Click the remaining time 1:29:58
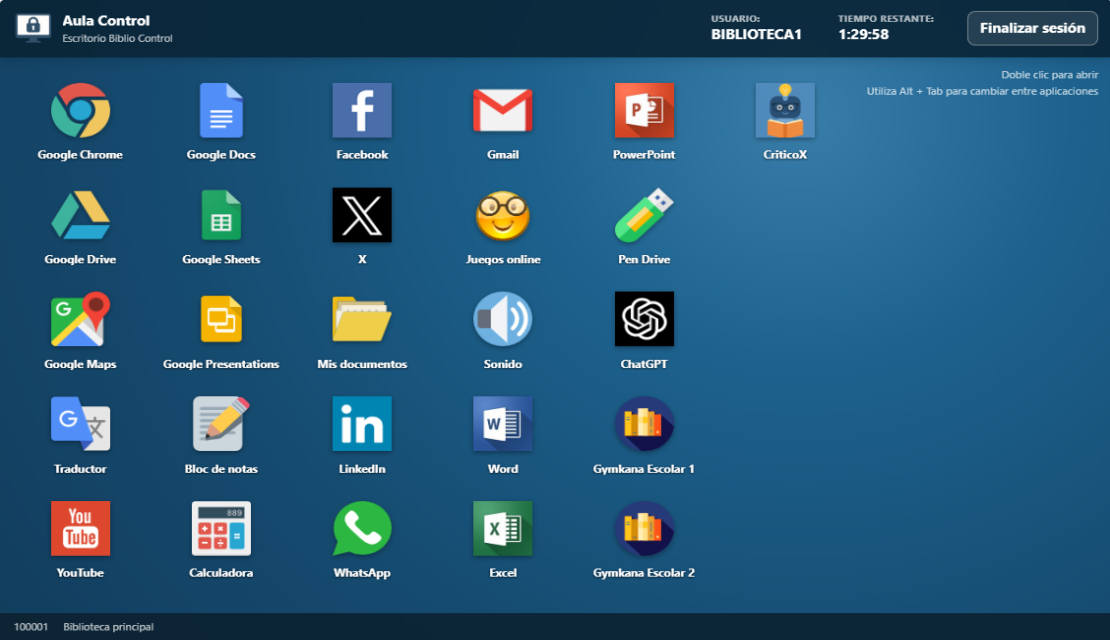Image resolution: width=1110 pixels, height=640 pixels. coord(863,34)
